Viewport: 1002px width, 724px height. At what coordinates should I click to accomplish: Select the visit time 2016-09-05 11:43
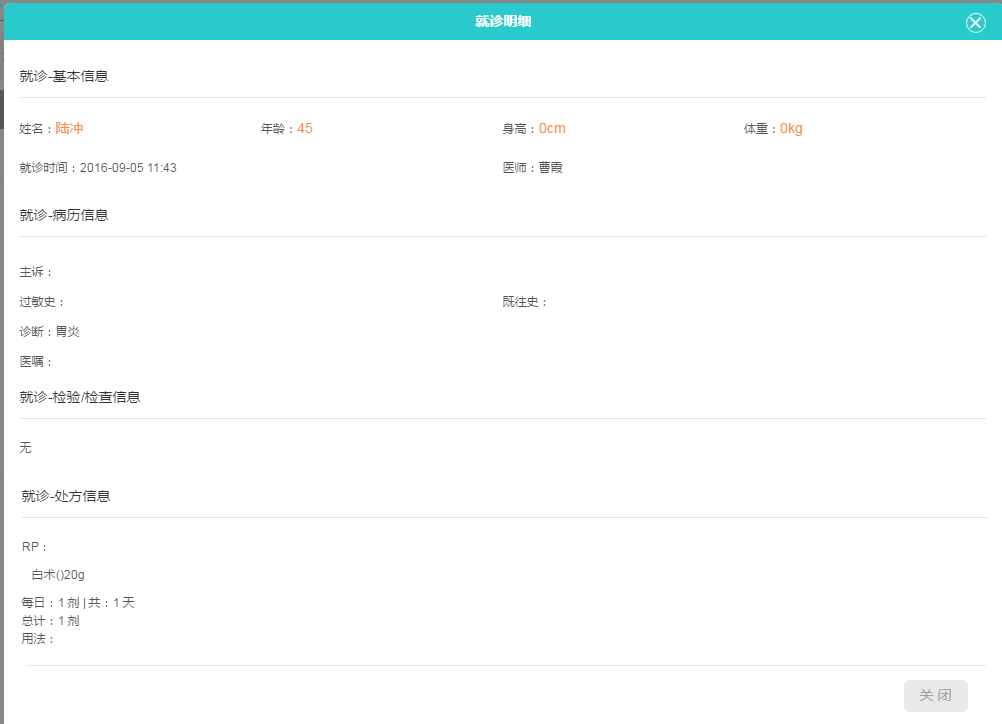pos(128,167)
